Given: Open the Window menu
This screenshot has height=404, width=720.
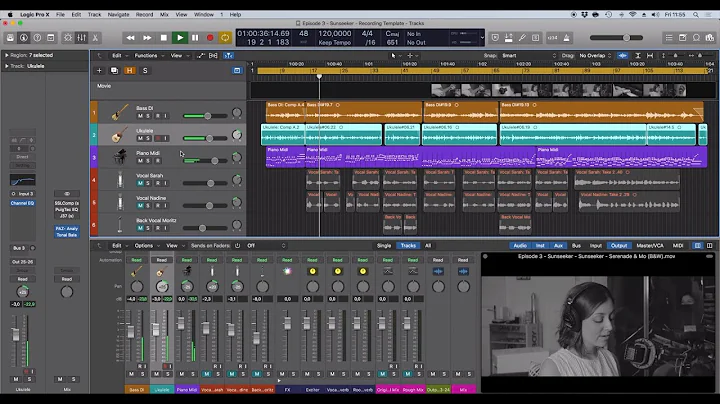Looking at the screenshot, I should tap(204, 15).
